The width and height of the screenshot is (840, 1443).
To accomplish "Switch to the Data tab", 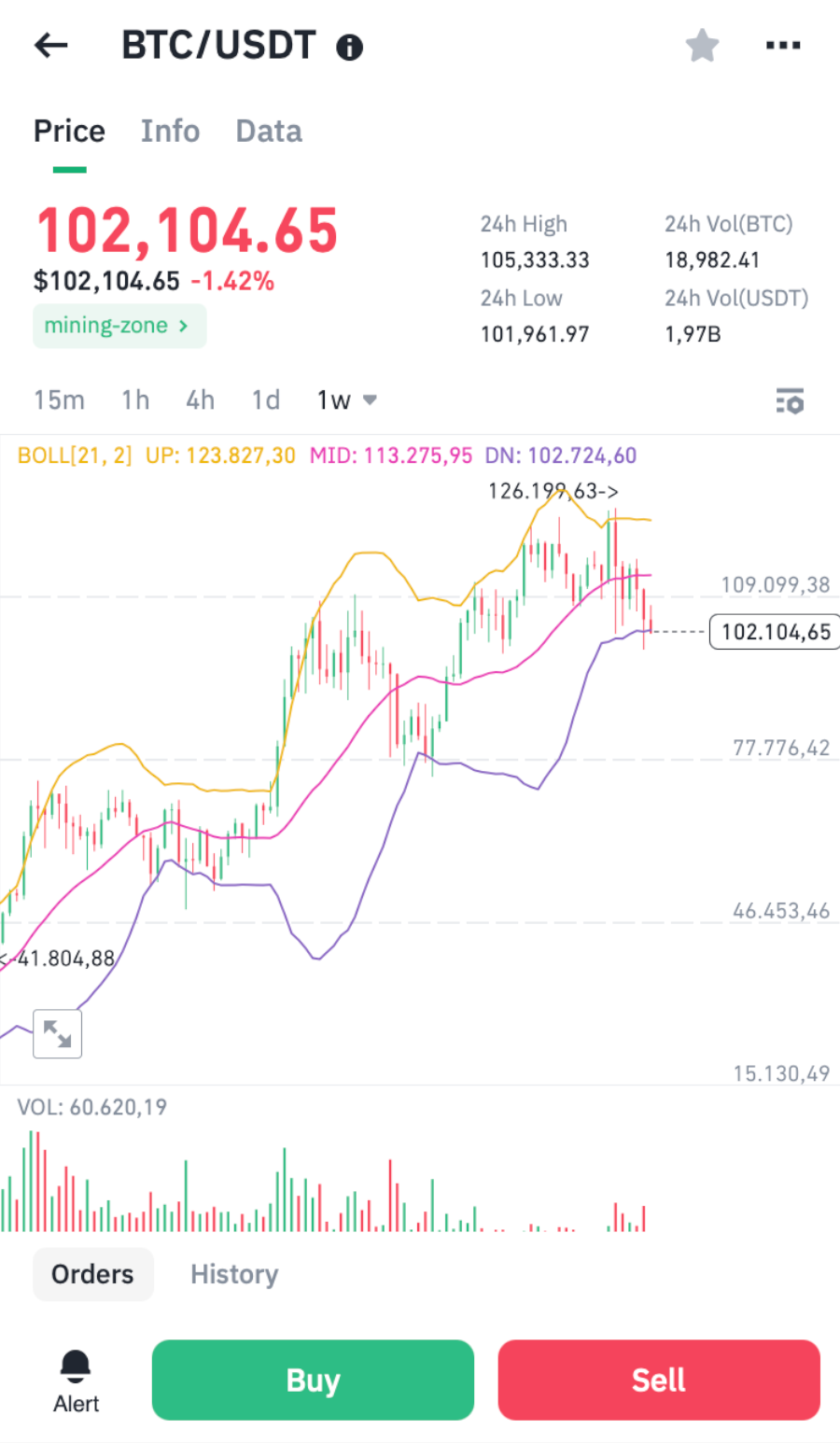I will [x=269, y=132].
